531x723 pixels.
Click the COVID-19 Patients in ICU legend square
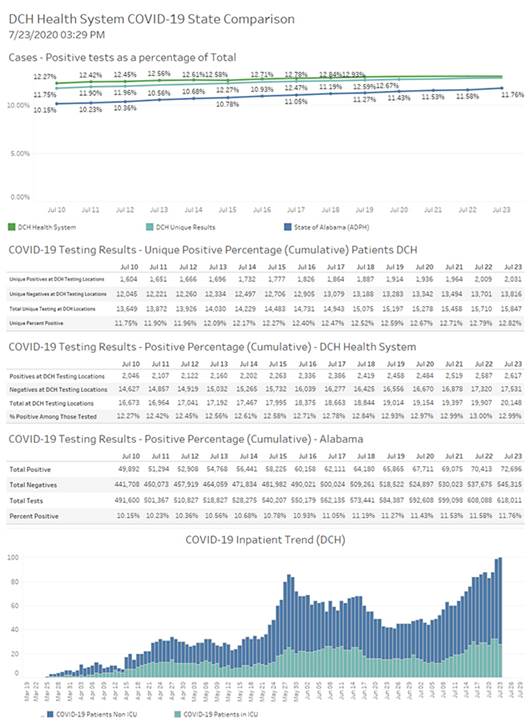tap(178, 714)
